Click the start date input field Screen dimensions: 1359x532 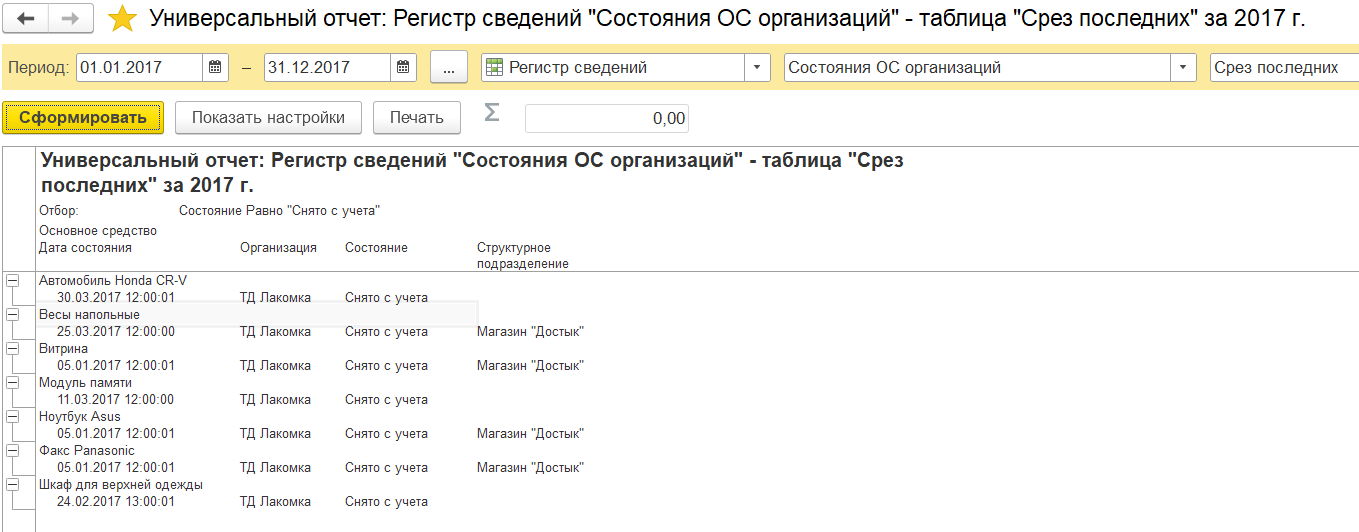pyautogui.click(x=139, y=68)
